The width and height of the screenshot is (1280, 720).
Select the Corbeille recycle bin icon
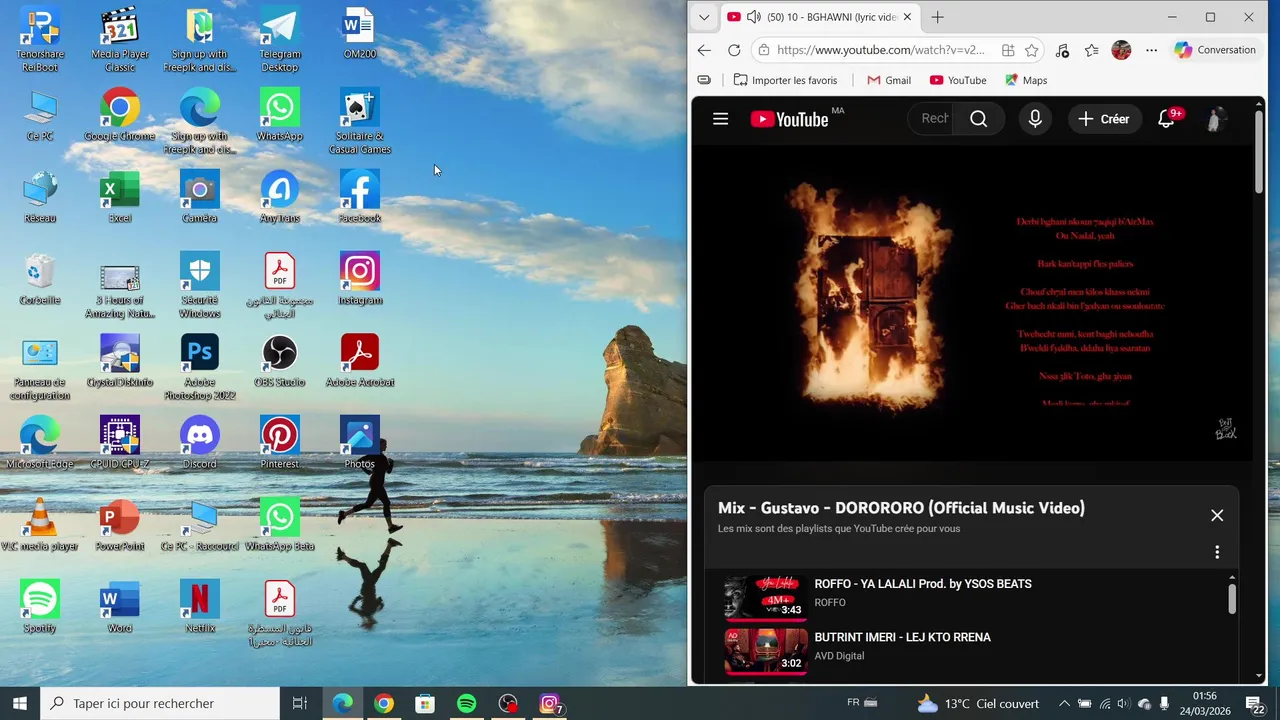40,279
